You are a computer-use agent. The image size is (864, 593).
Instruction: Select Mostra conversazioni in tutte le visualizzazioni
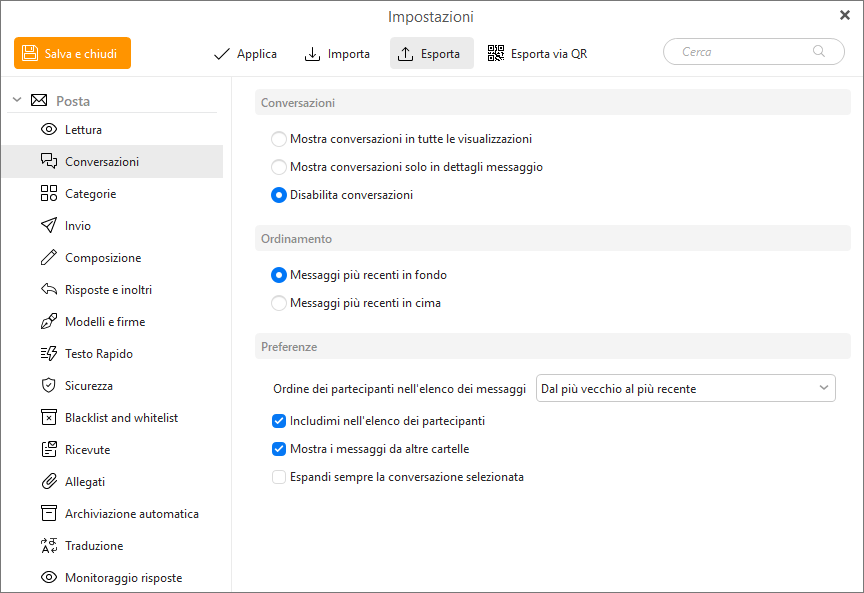click(x=279, y=139)
